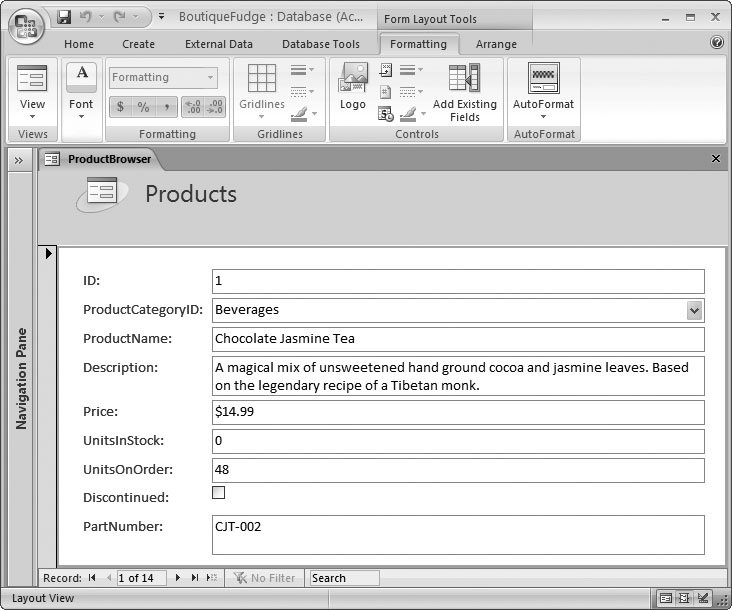The width and height of the screenshot is (732, 610).
Task: Open the Database Tools tab
Action: [320, 44]
